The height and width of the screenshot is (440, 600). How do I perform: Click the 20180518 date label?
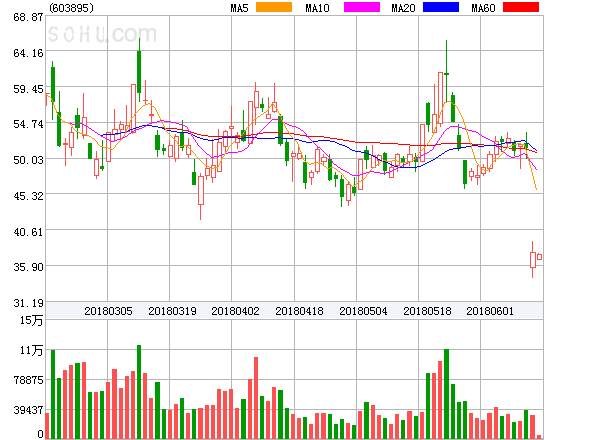427,311
